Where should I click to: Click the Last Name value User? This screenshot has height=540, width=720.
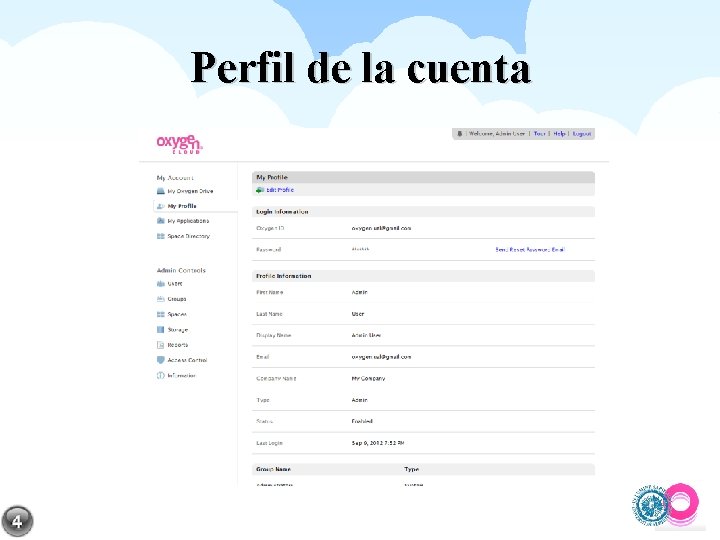(x=358, y=314)
